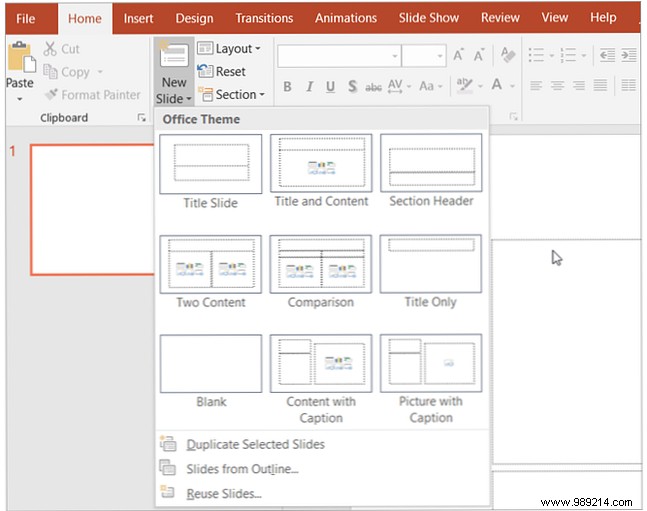Viewport: 647px width, 511px height.
Task: Underline the selected text
Action: coord(330,87)
